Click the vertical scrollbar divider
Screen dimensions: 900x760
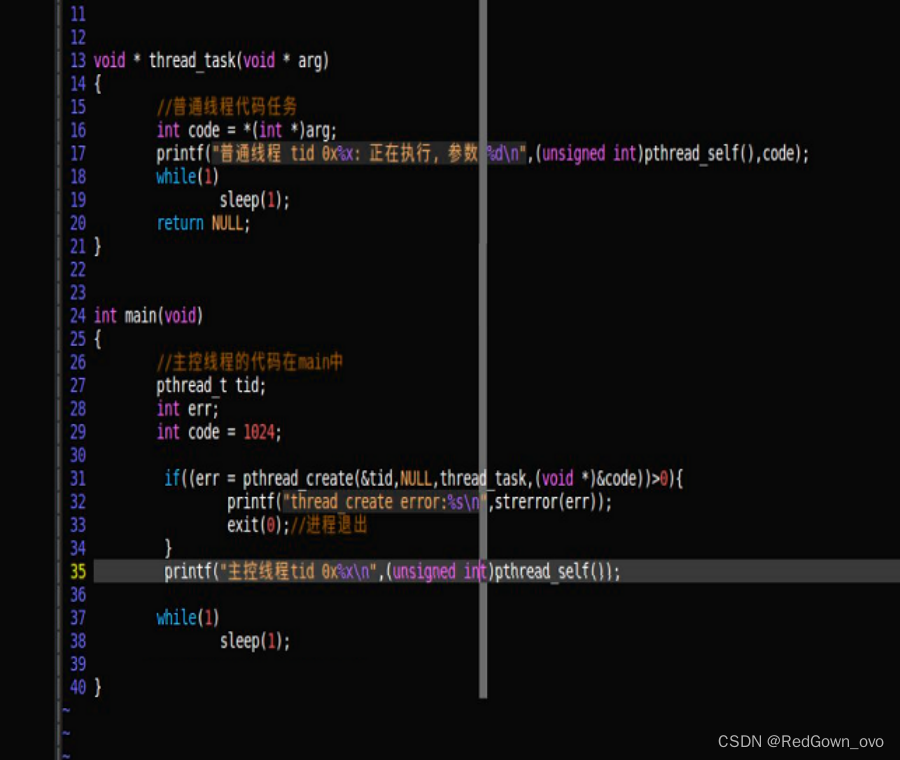[483, 350]
